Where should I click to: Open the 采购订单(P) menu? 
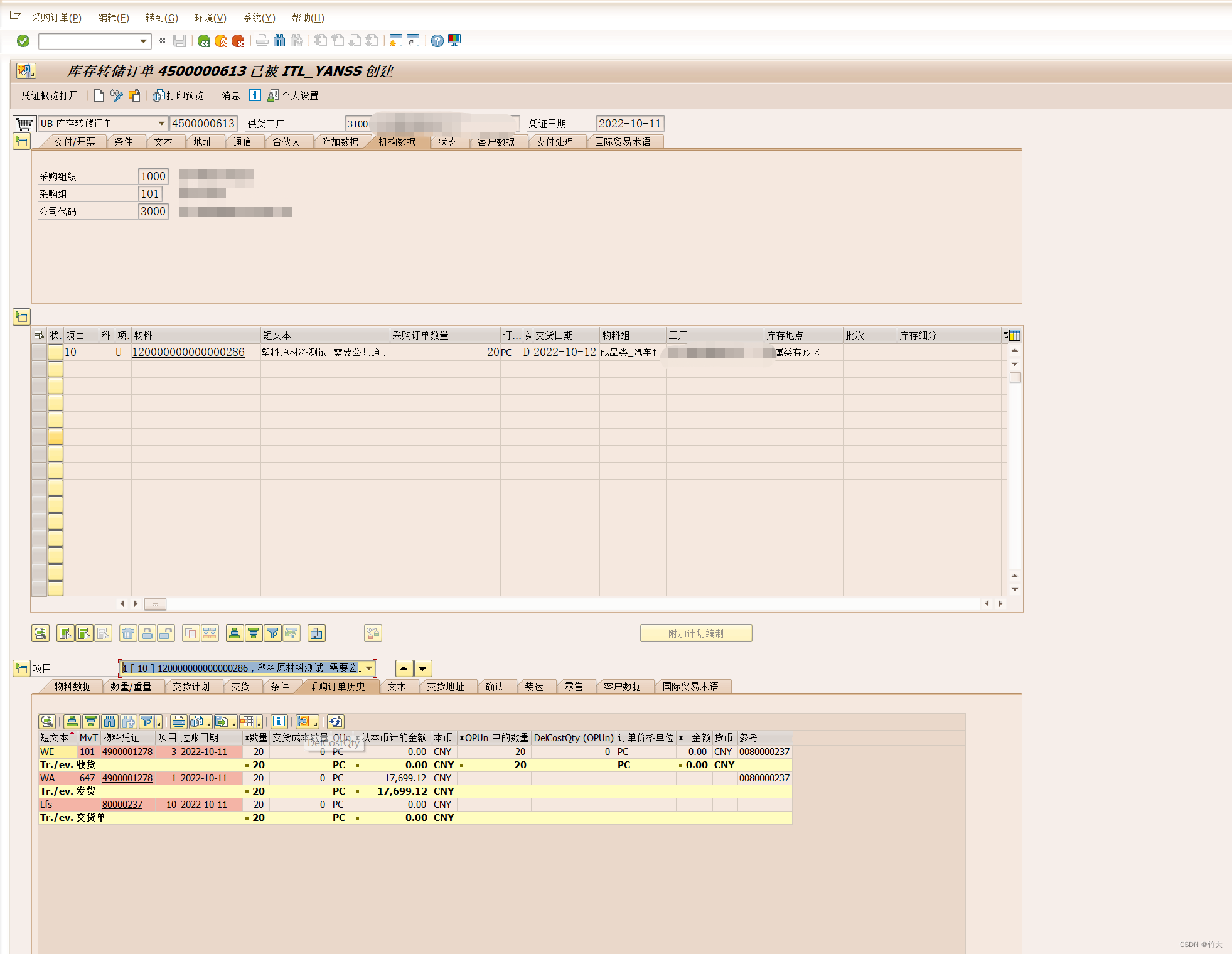click(x=56, y=18)
